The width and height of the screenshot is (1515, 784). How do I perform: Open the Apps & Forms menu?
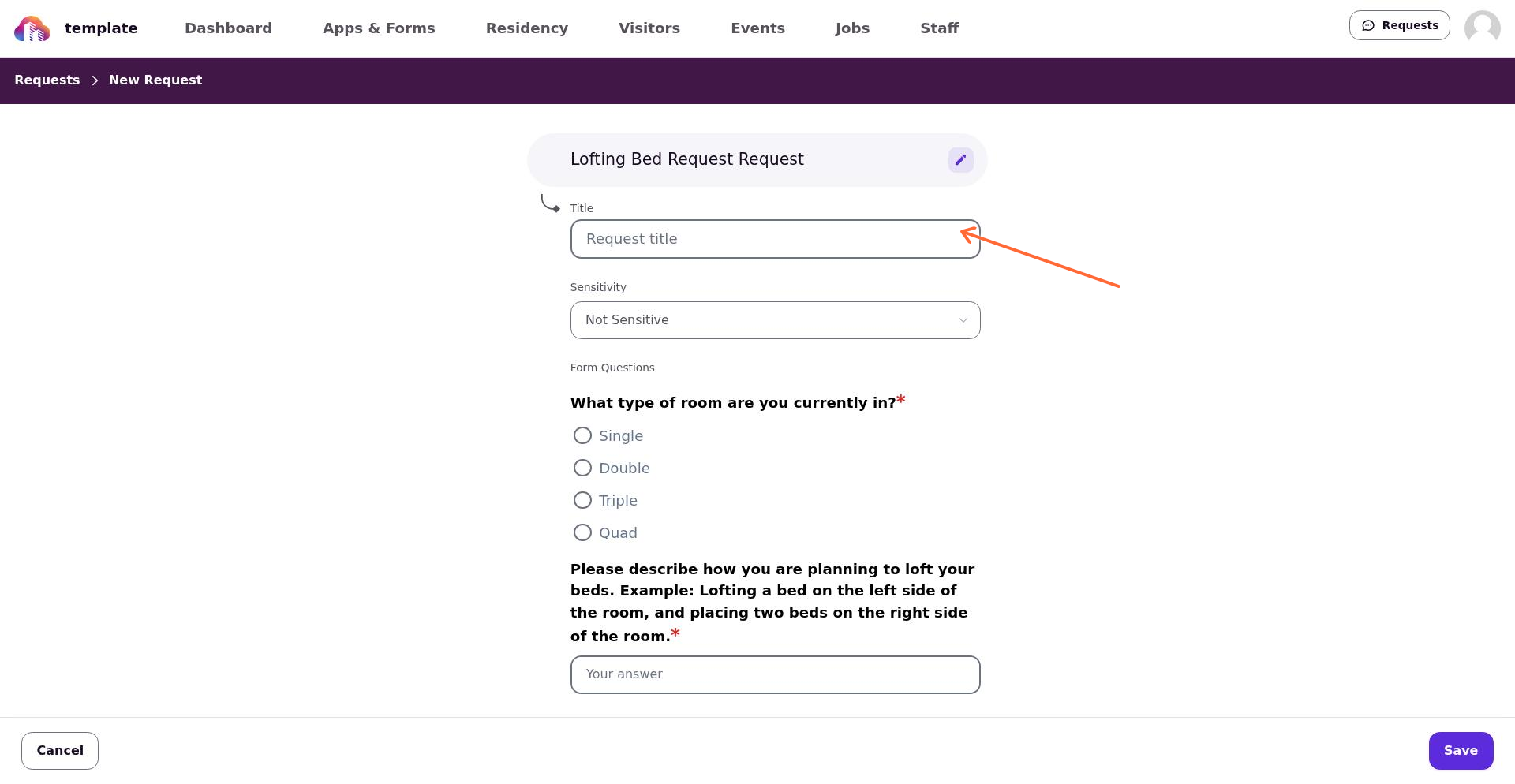pos(379,28)
